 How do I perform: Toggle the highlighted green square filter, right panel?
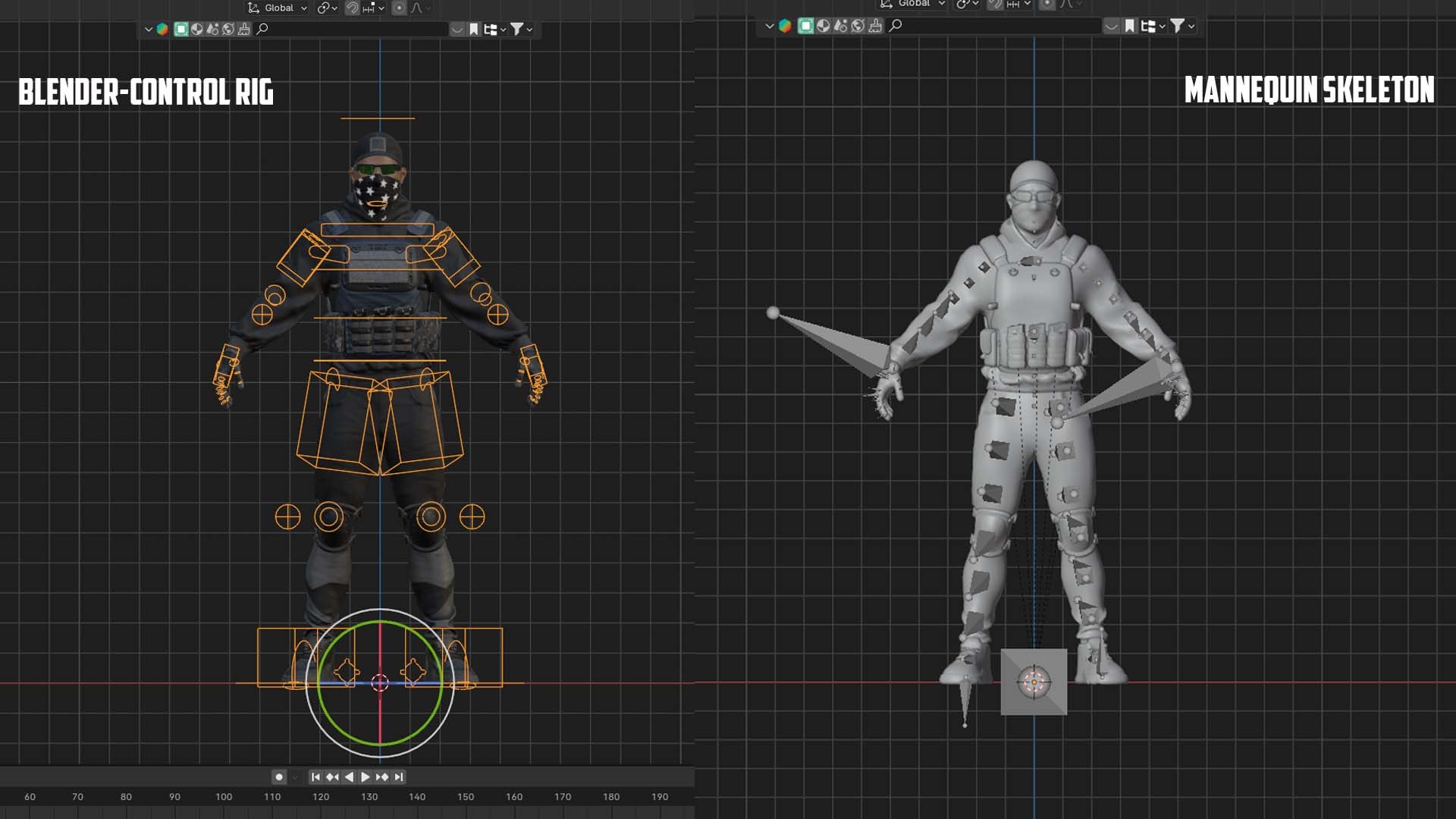[805, 26]
